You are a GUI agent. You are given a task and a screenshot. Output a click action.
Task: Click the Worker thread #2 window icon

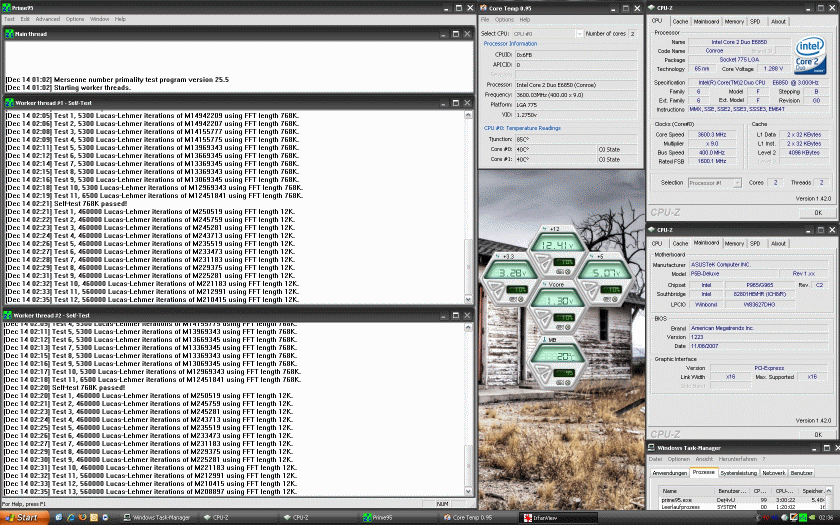tap(8, 315)
